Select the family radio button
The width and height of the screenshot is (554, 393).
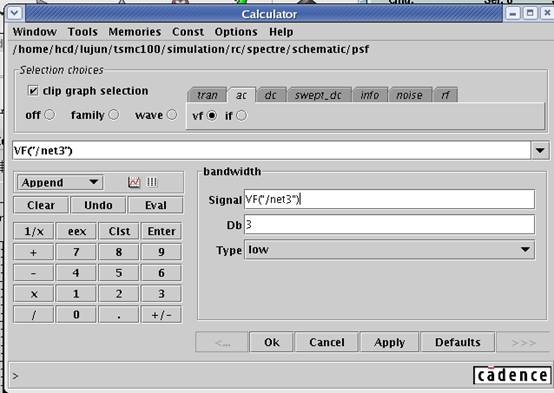(x=114, y=115)
